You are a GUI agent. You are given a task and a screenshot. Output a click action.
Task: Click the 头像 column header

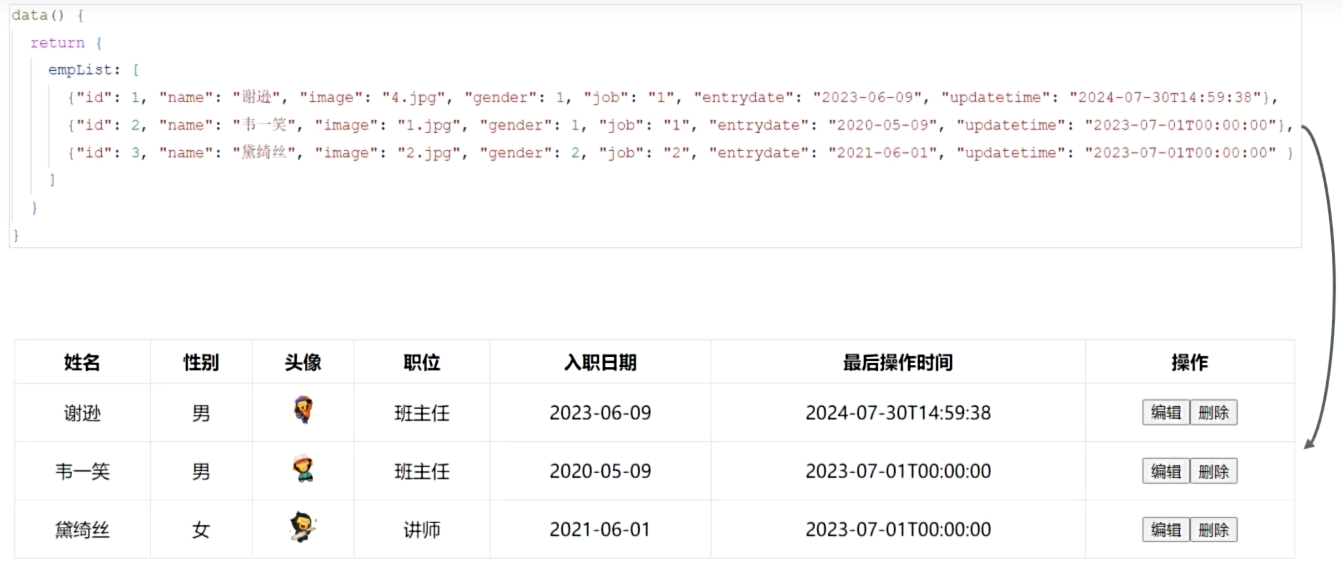(303, 362)
